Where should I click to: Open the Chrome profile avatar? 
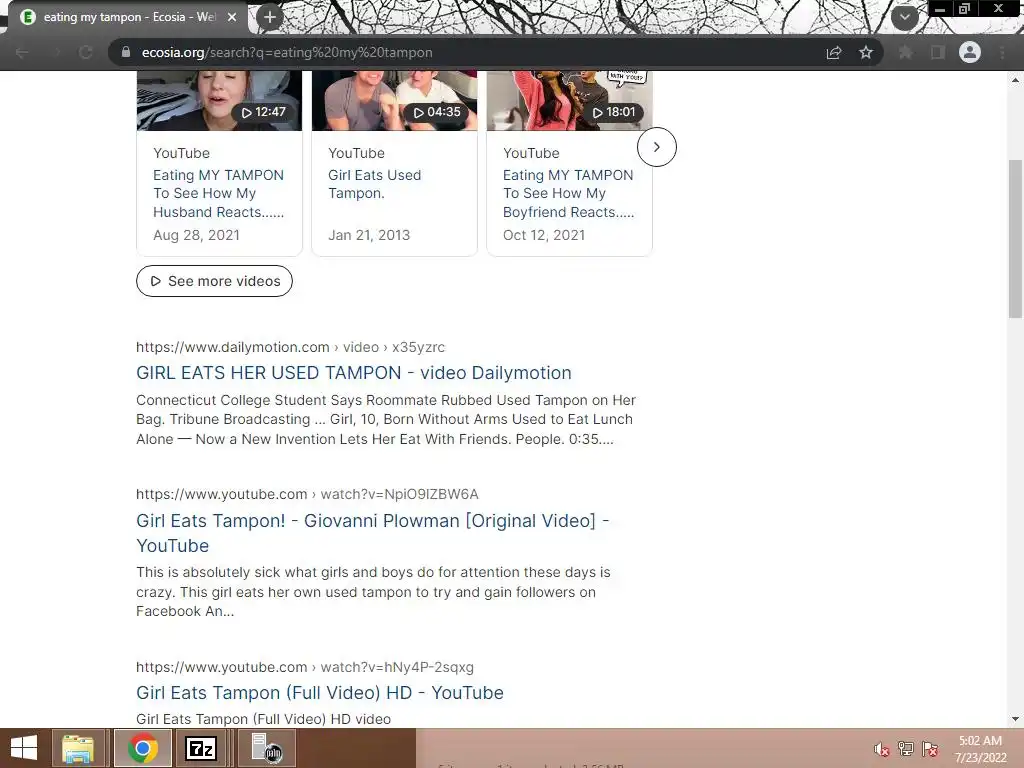(970, 52)
